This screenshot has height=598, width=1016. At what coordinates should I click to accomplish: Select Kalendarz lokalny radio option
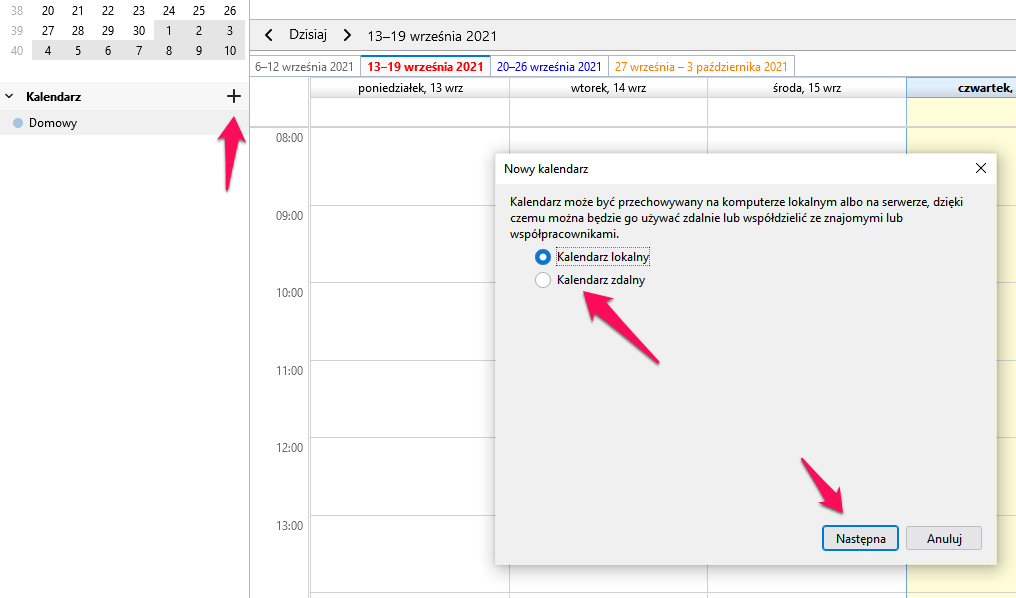pos(542,257)
